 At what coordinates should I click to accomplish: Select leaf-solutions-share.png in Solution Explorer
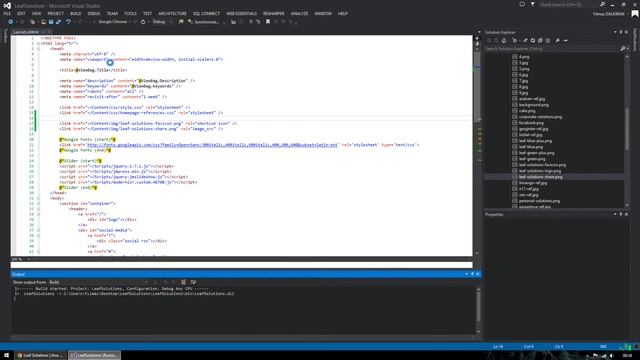[540, 177]
